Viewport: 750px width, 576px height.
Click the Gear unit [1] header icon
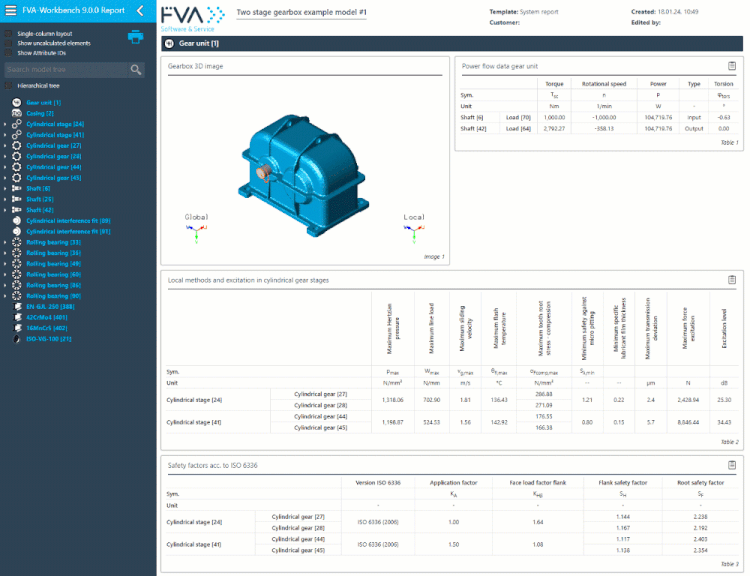[x=169, y=44]
